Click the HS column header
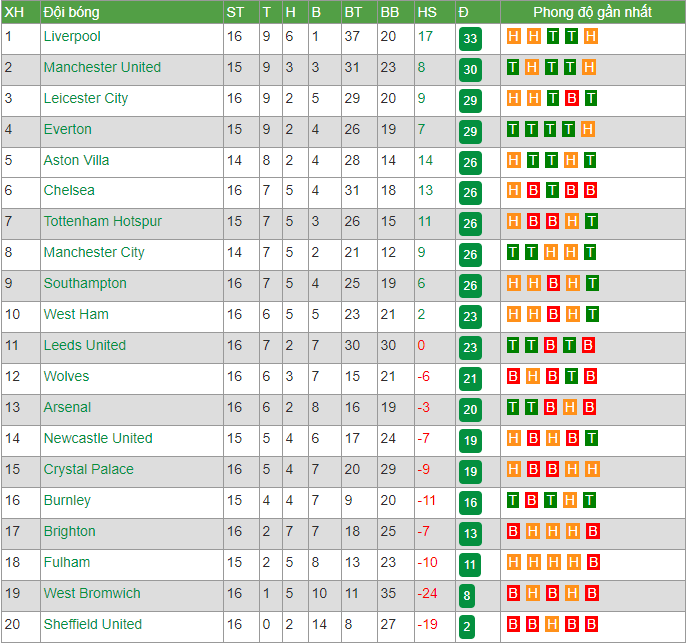688x644 pixels. coord(427,12)
